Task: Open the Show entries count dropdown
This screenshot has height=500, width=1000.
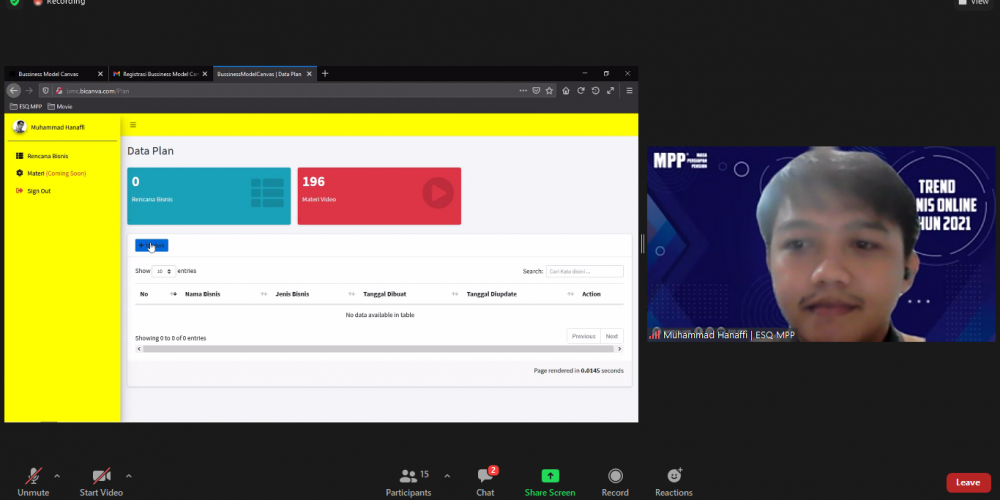Action: coord(164,271)
